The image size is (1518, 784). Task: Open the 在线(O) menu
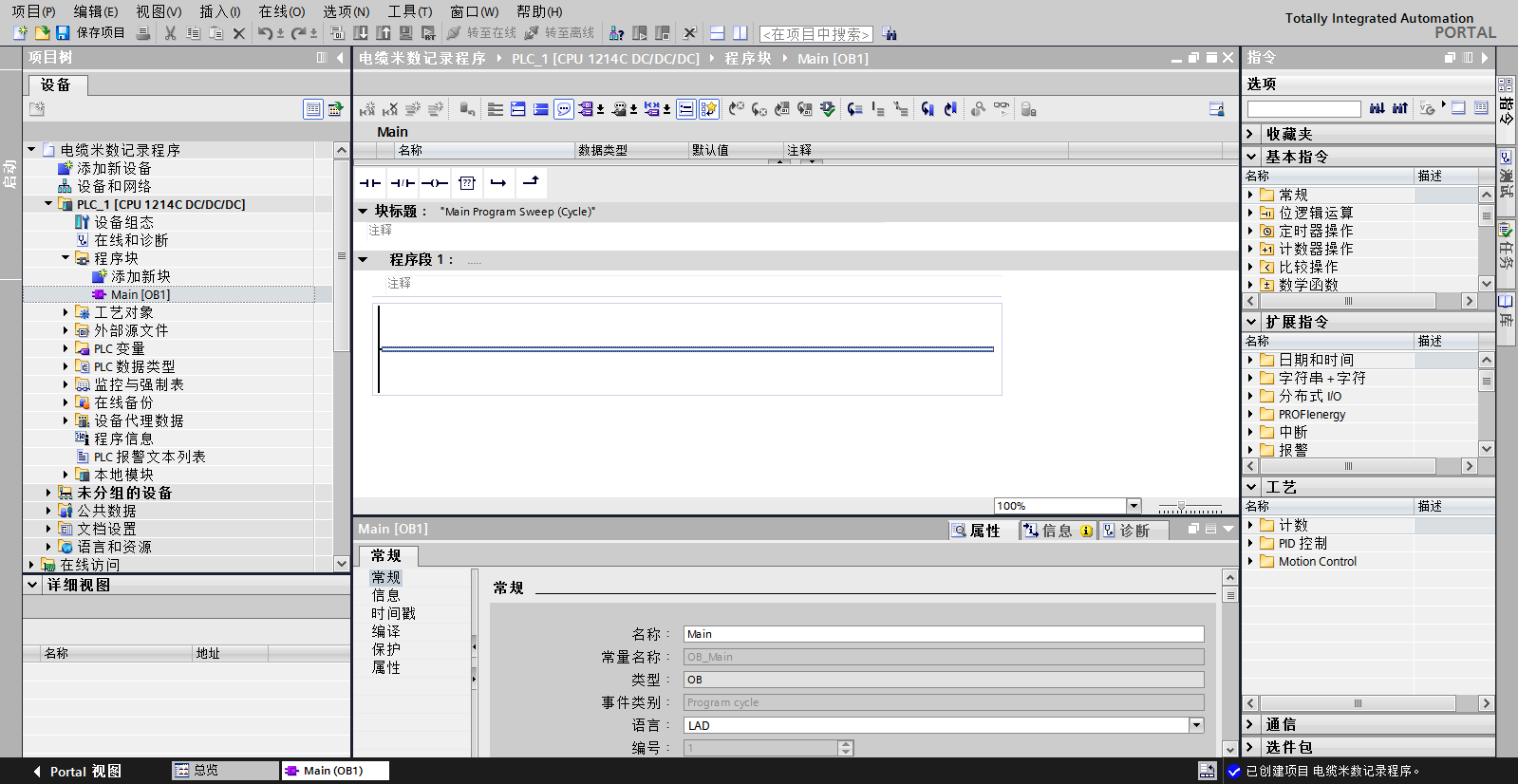pos(282,11)
